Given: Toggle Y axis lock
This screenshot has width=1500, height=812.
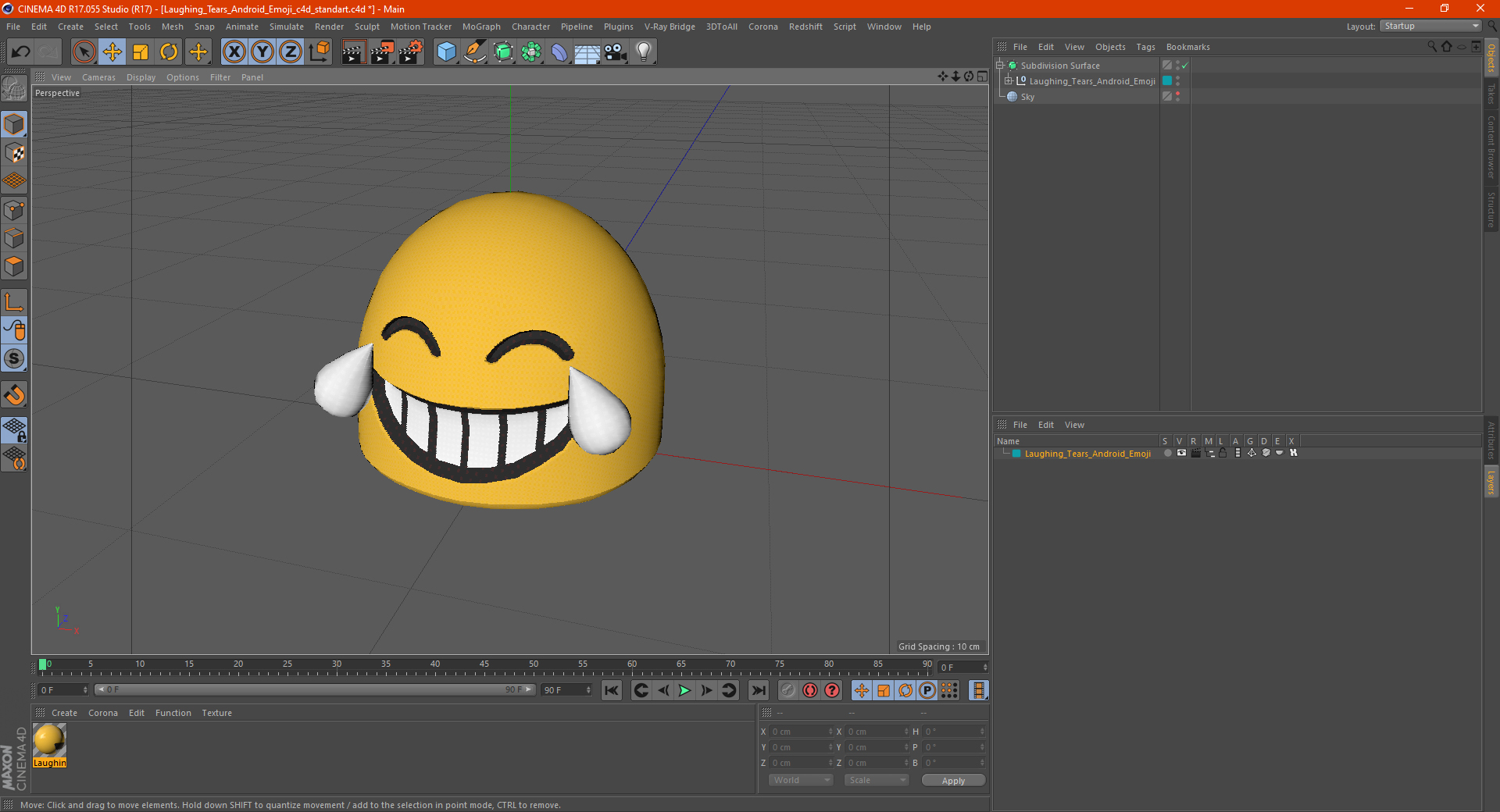Looking at the screenshot, I should pyautogui.click(x=262, y=52).
